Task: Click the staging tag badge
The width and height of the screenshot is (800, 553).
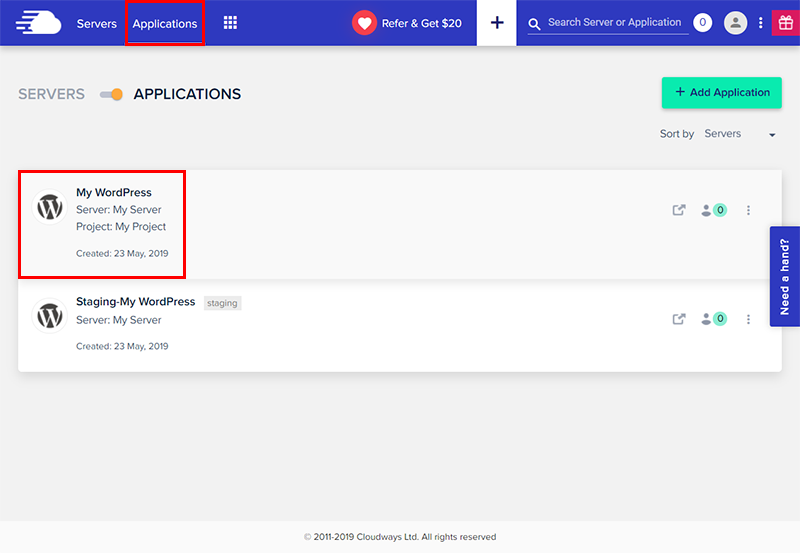Action: [222, 303]
